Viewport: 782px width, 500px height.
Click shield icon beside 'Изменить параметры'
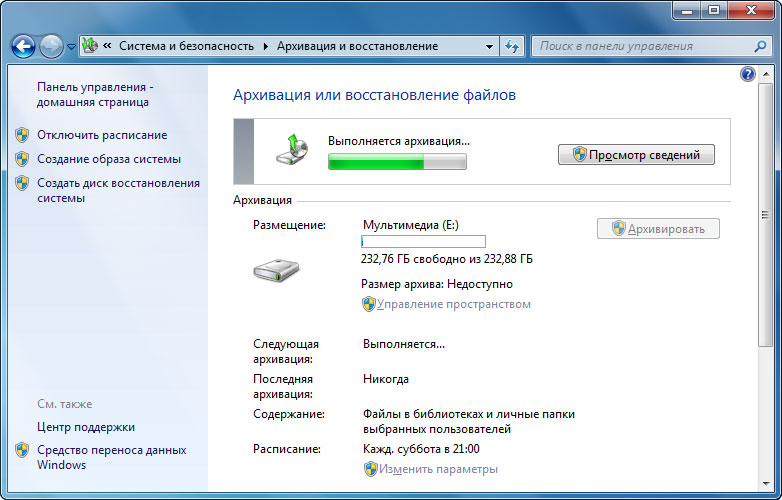click(371, 469)
